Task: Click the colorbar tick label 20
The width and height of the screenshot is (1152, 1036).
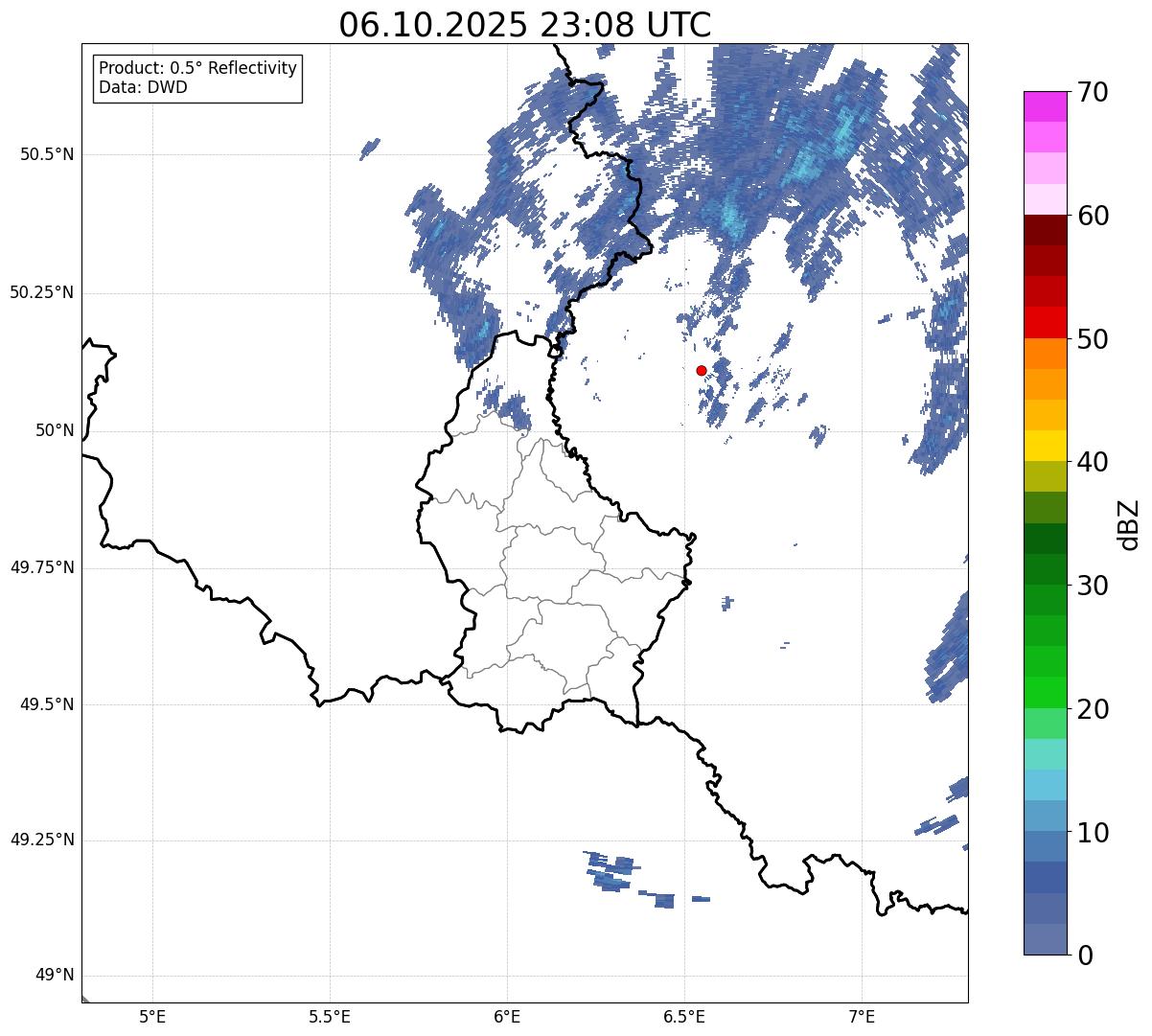Action: point(1093,709)
